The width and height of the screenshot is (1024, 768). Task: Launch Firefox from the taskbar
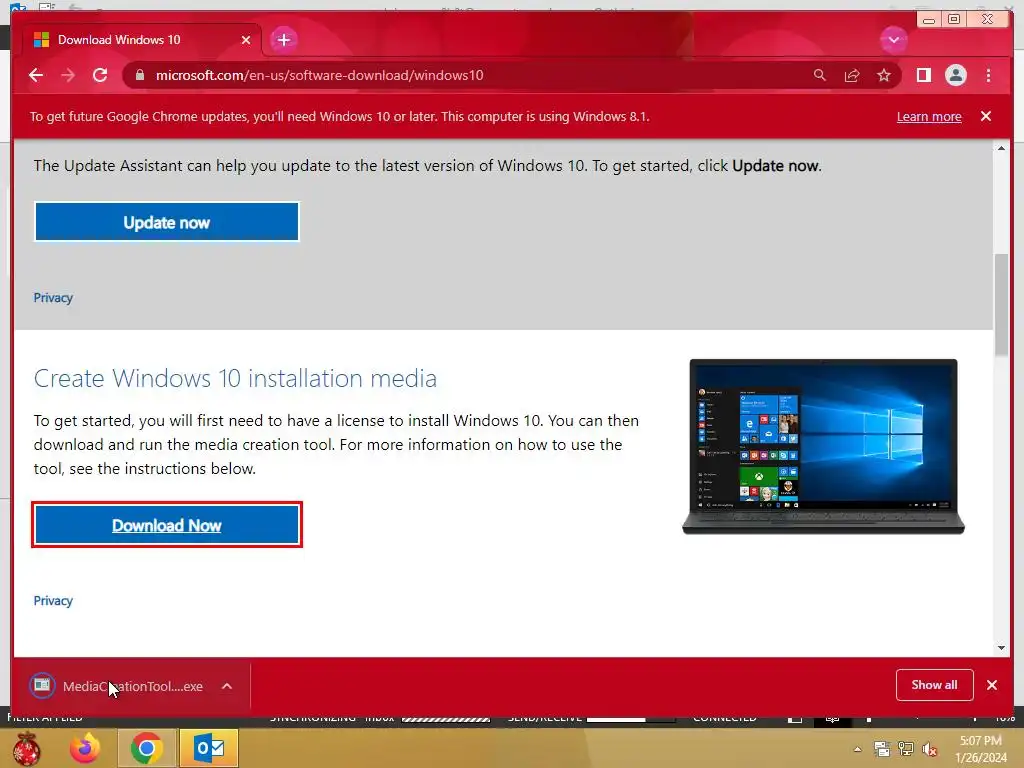85,748
